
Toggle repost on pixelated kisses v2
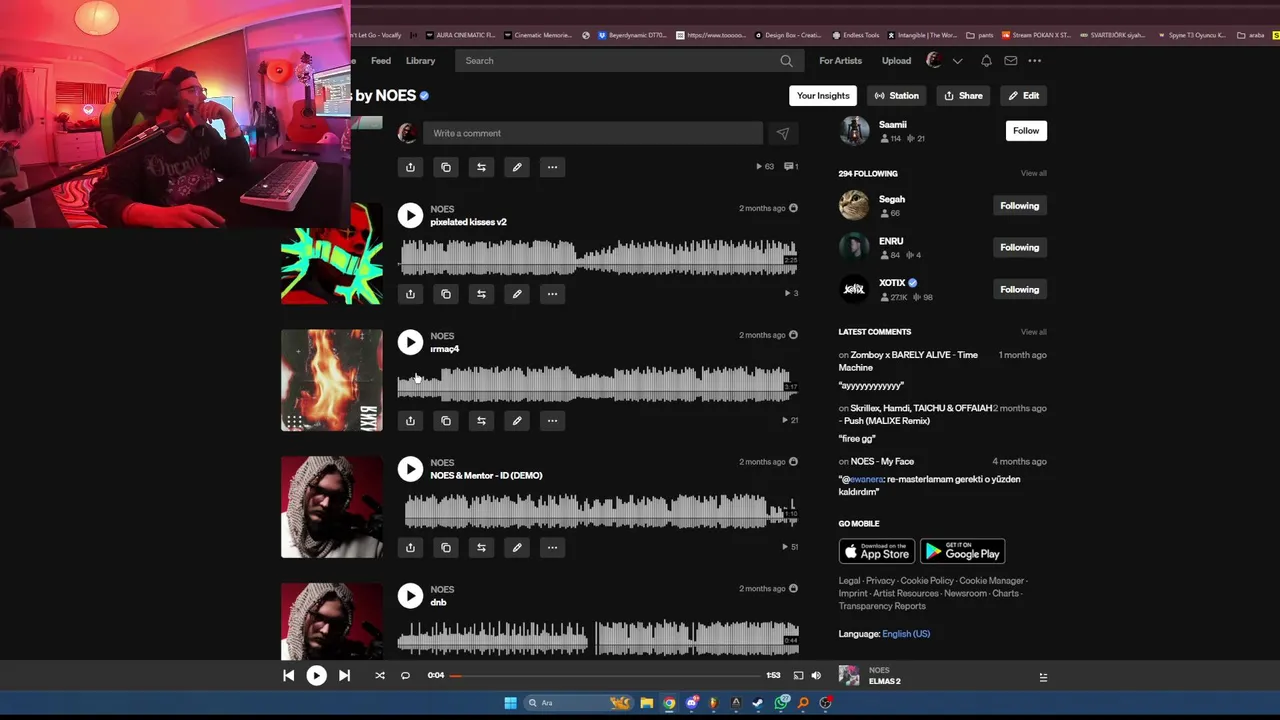click(481, 294)
